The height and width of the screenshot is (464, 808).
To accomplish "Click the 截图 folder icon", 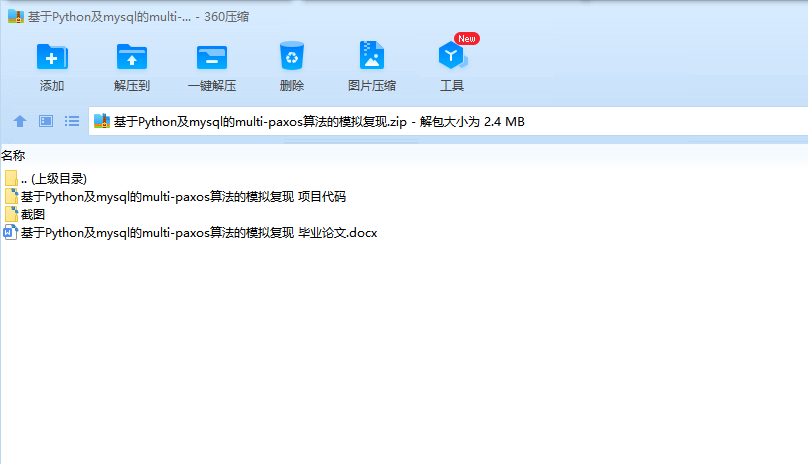I will tap(11, 214).
